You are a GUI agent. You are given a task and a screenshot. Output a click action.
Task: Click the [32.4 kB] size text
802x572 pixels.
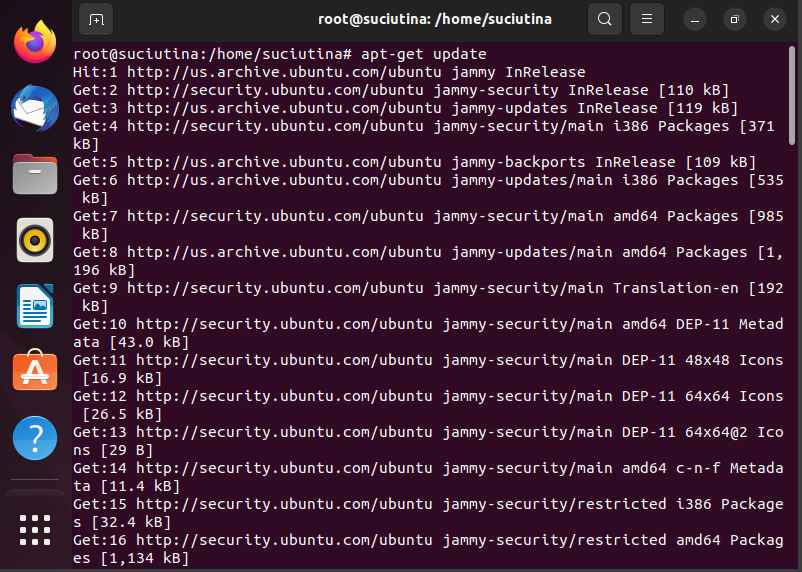pyautogui.click(x=131, y=522)
